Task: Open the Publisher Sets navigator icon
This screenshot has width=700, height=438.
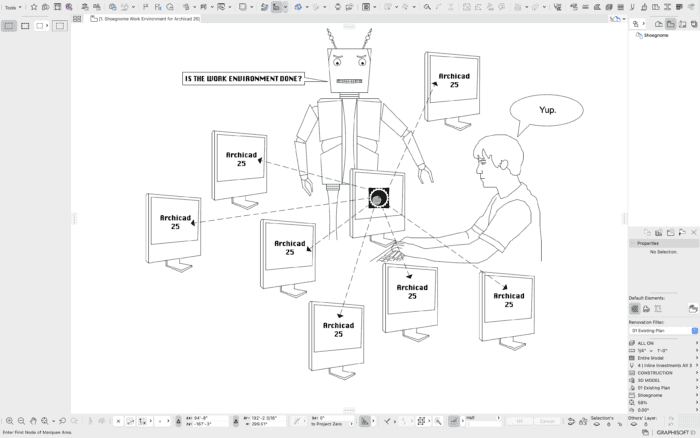Action: 694,24
